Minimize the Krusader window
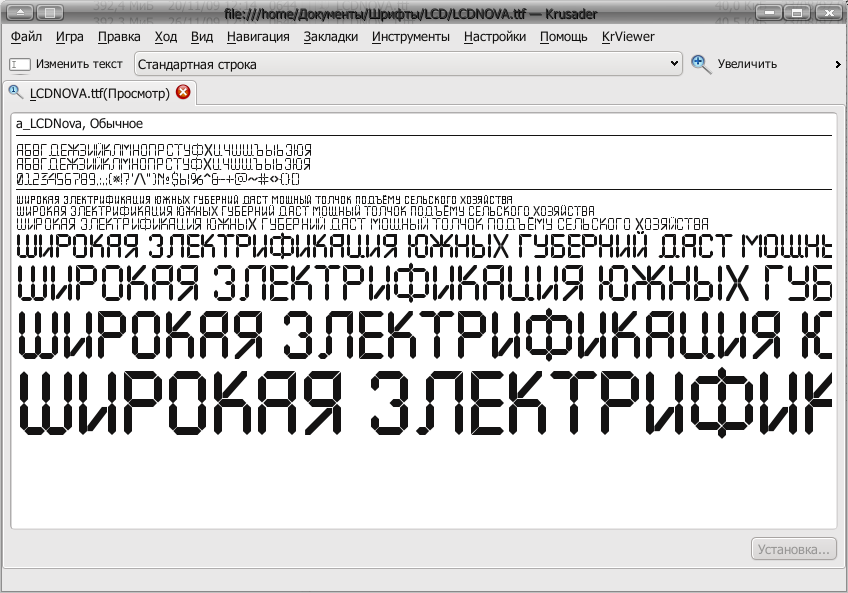This screenshot has height=593, width=848. click(x=768, y=12)
